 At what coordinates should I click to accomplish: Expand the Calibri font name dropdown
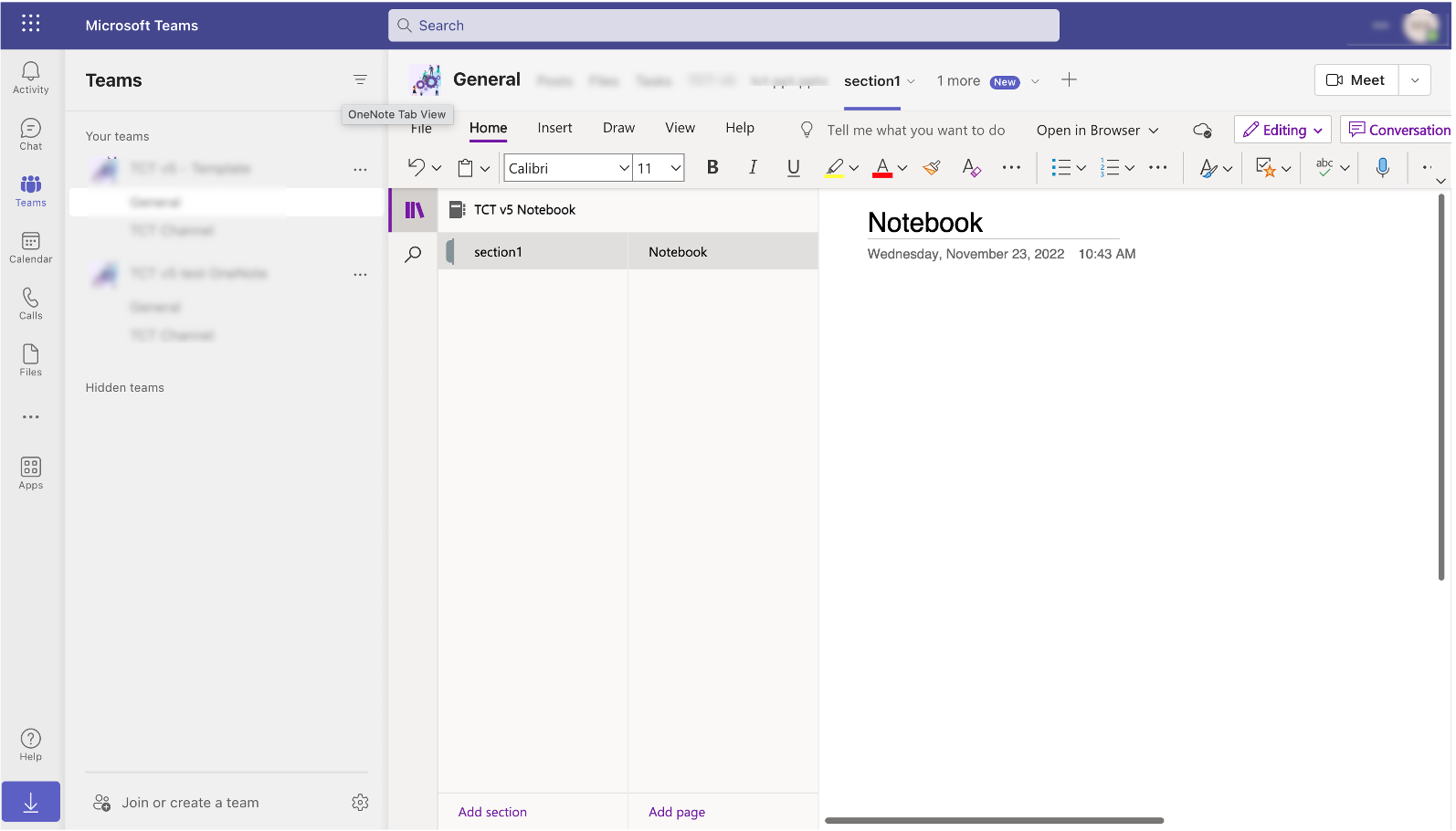624,168
